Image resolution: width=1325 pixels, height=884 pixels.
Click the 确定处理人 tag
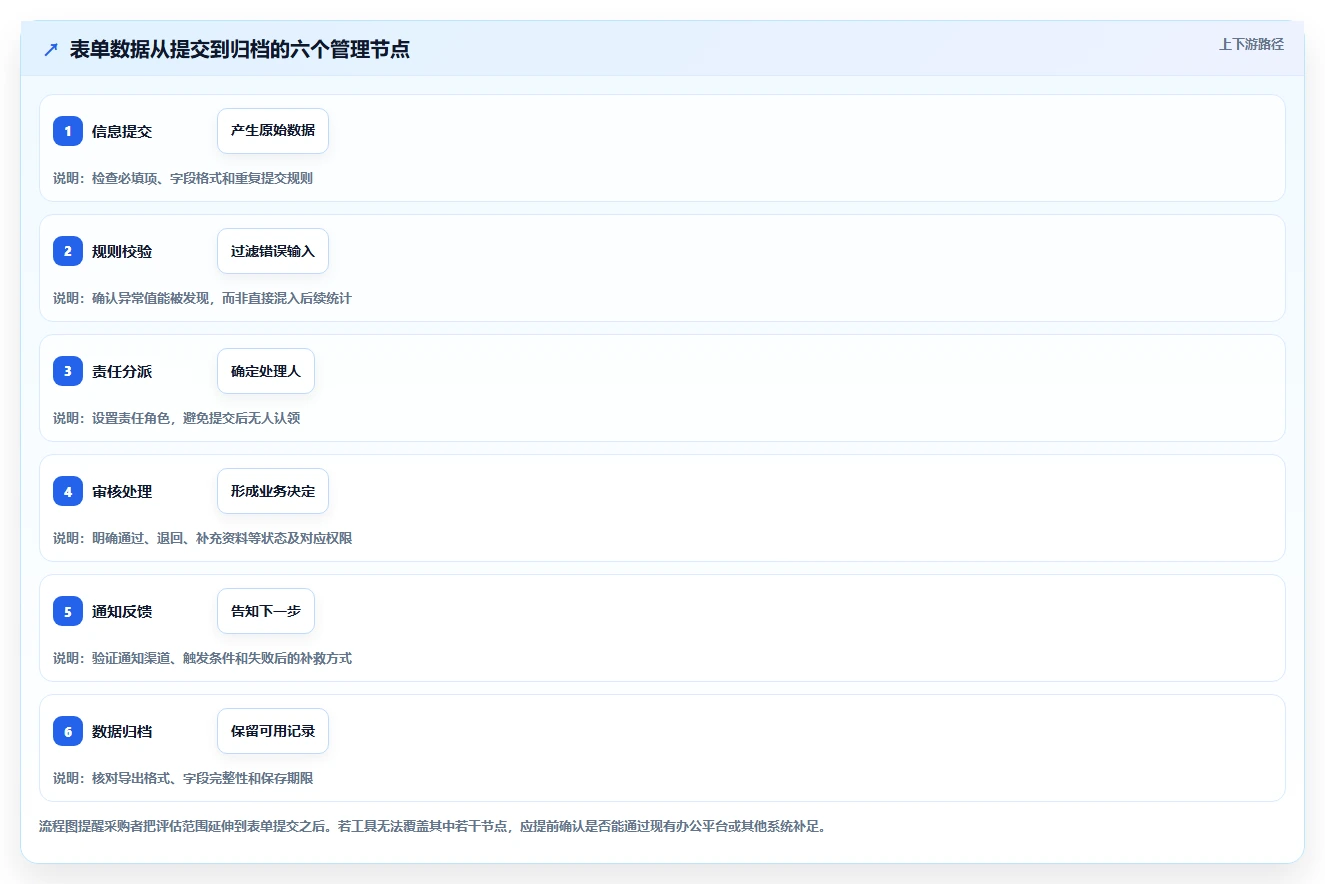(x=266, y=371)
